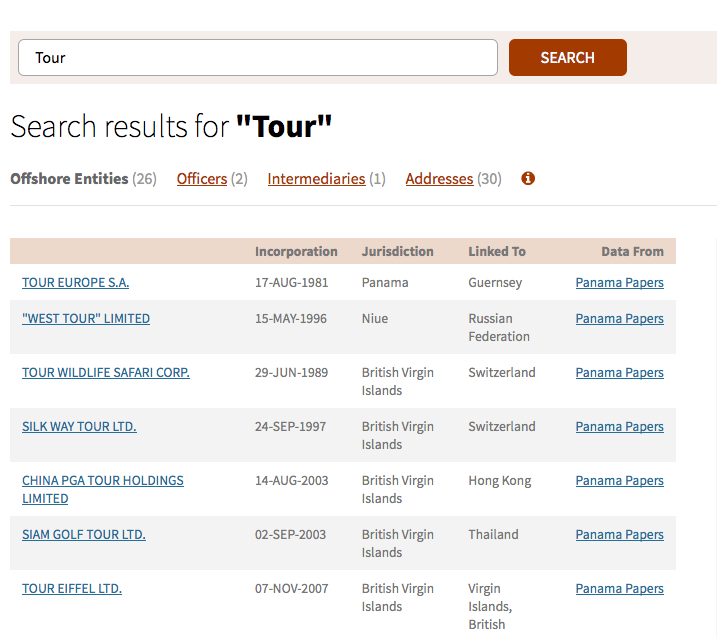Open TOUR WILDLIFE SAFARI CORP. entity
The image size is (717, 637).
(106, 372)
